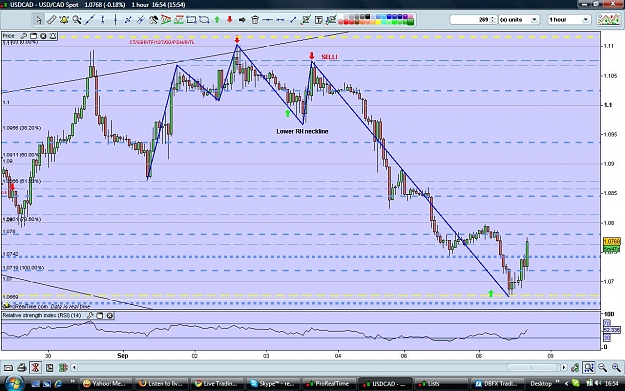Select the magnifier zoom tool in the toolbar

pyautogui.click(x=77, y=20)
